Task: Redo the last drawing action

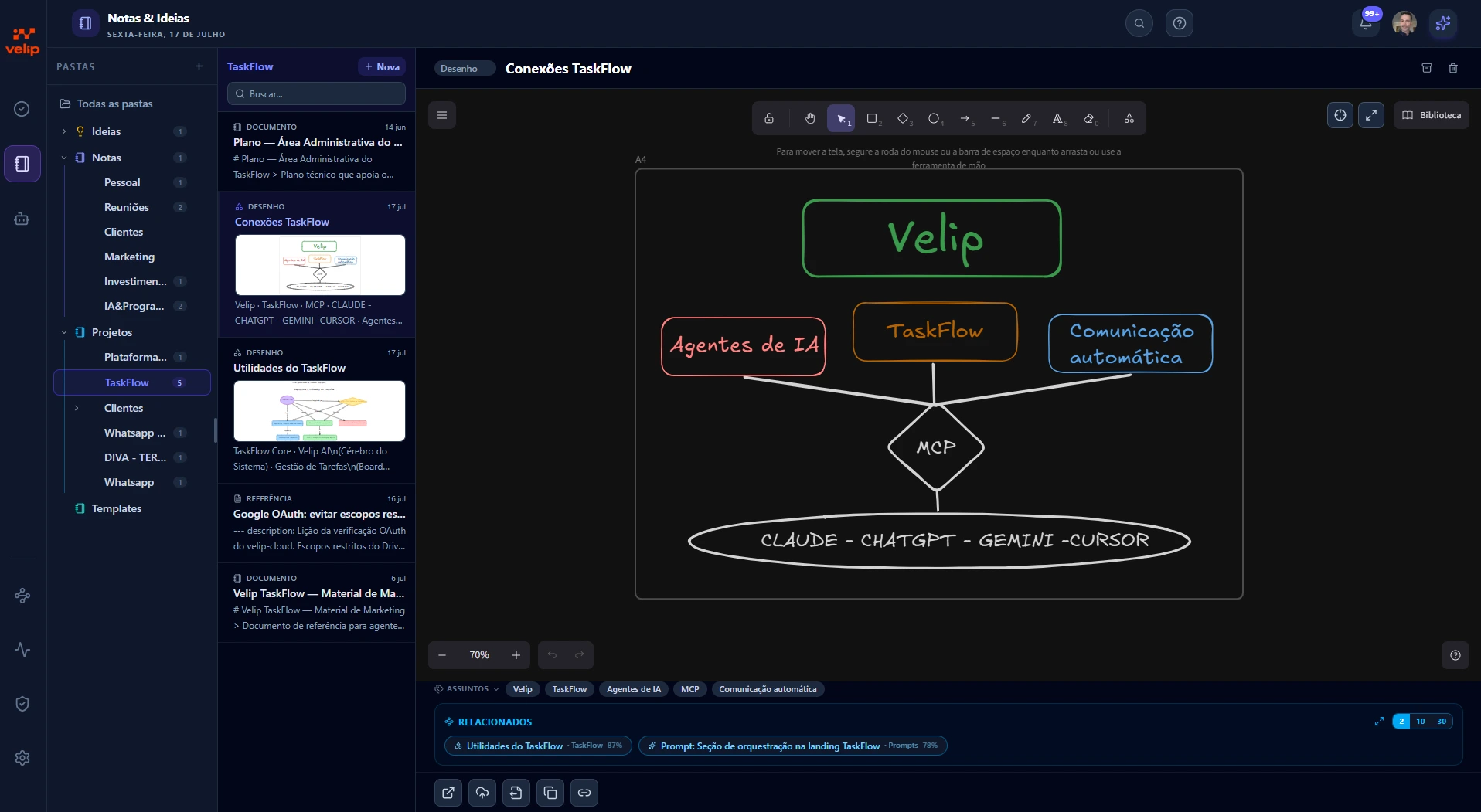Action: 580,655
